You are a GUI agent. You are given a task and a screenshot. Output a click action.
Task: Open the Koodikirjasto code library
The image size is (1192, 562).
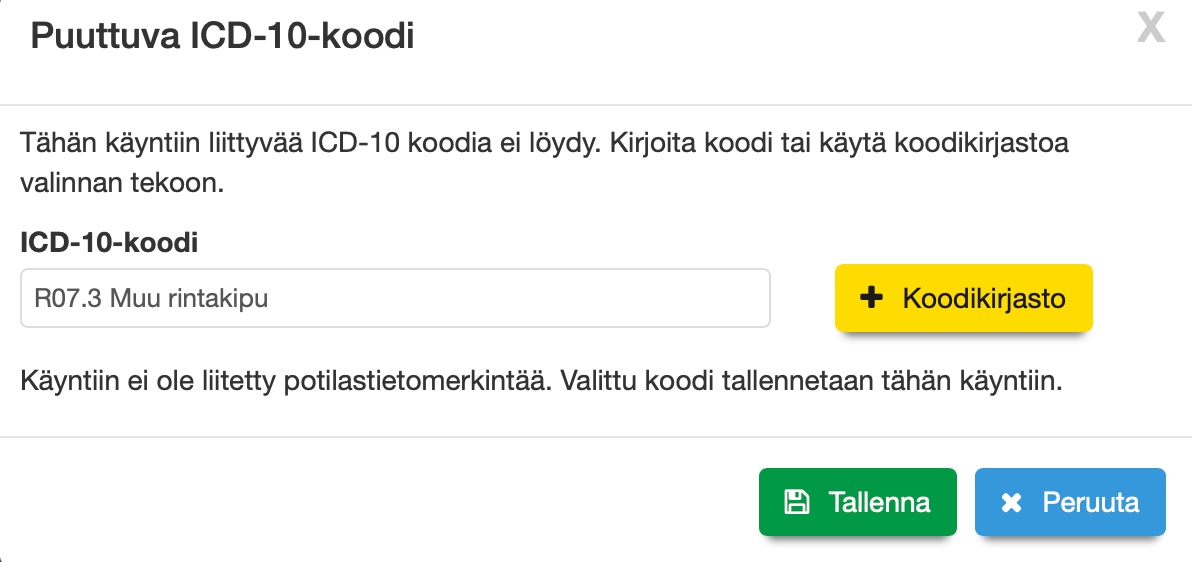[x=963, y=298]
